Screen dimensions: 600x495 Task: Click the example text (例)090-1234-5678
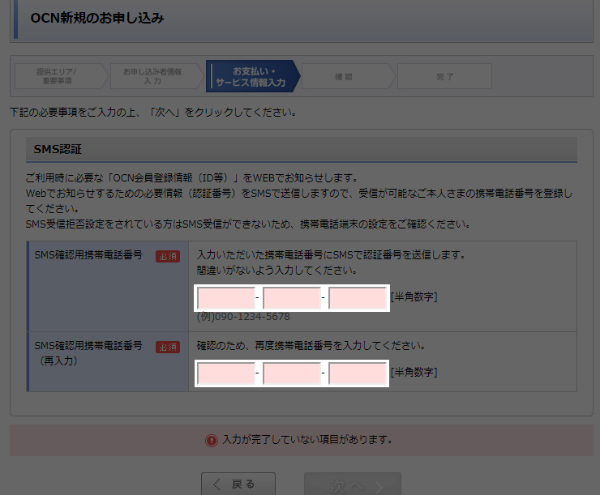click(x=243, y=317)
